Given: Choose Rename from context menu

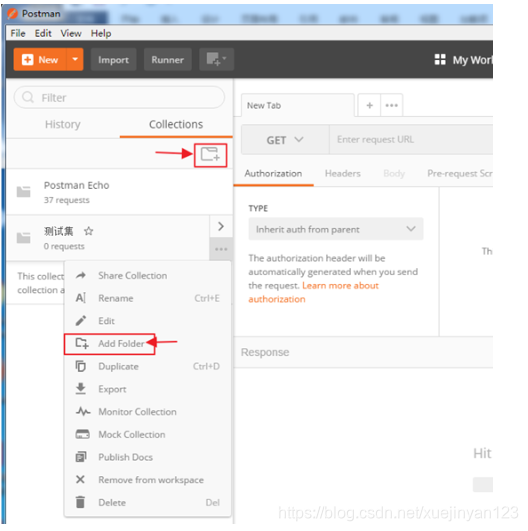Looking at the screenshot, I should point(148,298).
